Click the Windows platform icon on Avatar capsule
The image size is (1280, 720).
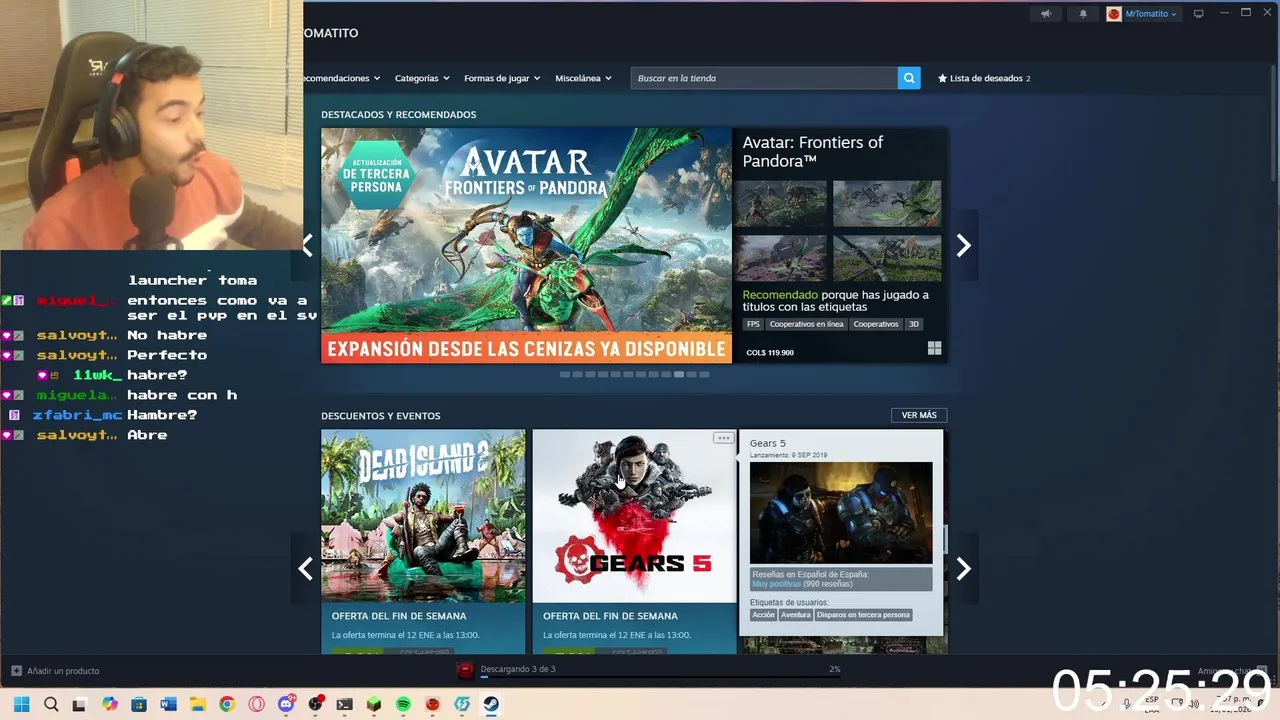934,348
